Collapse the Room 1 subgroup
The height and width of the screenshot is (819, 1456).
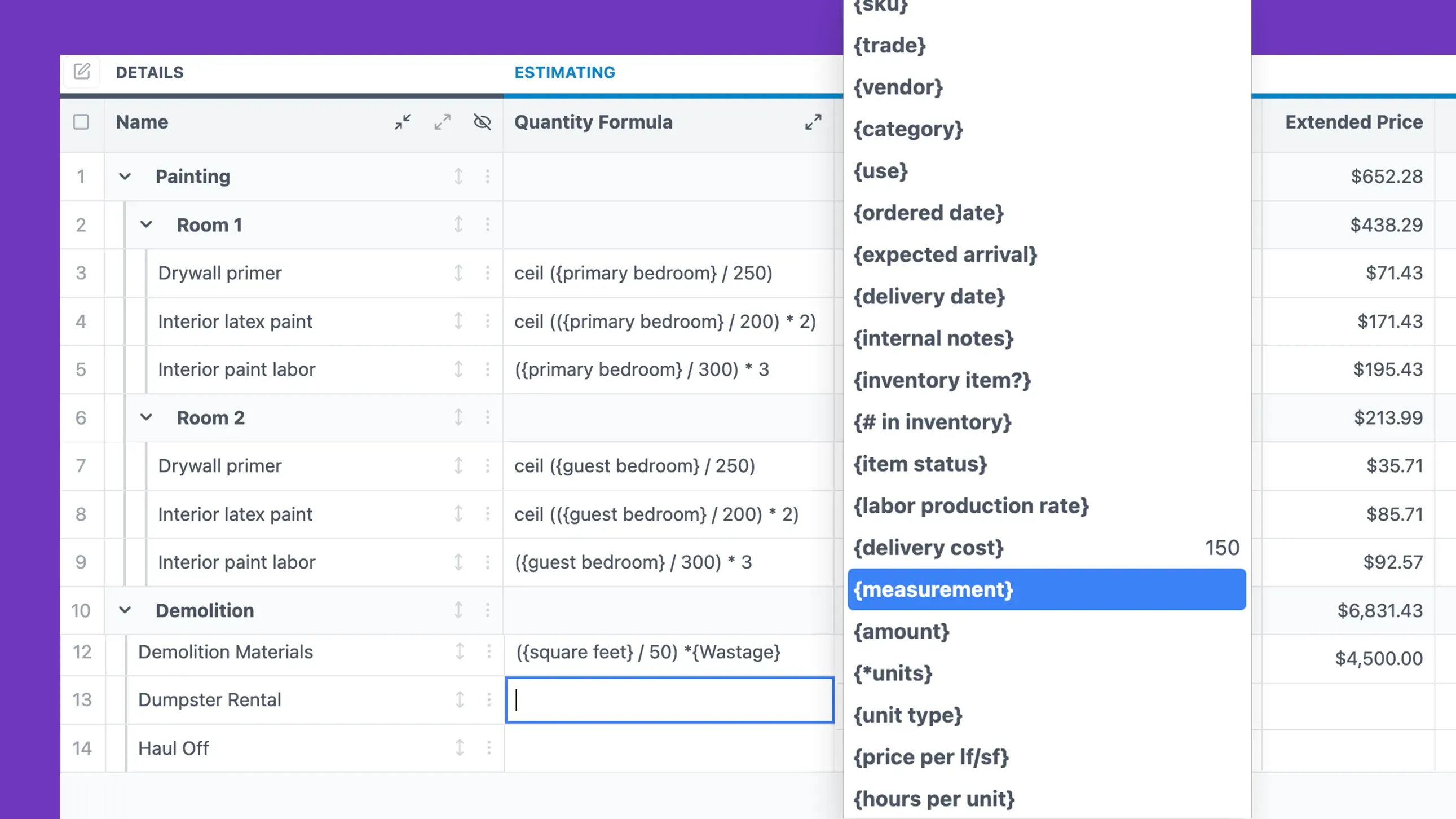146,225
